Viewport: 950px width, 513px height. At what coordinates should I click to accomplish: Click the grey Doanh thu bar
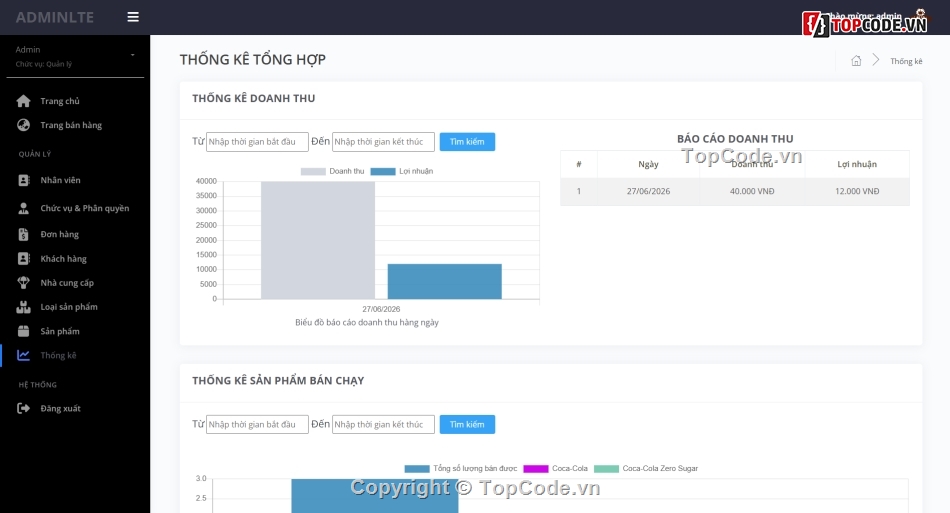[x=318, y=240]
